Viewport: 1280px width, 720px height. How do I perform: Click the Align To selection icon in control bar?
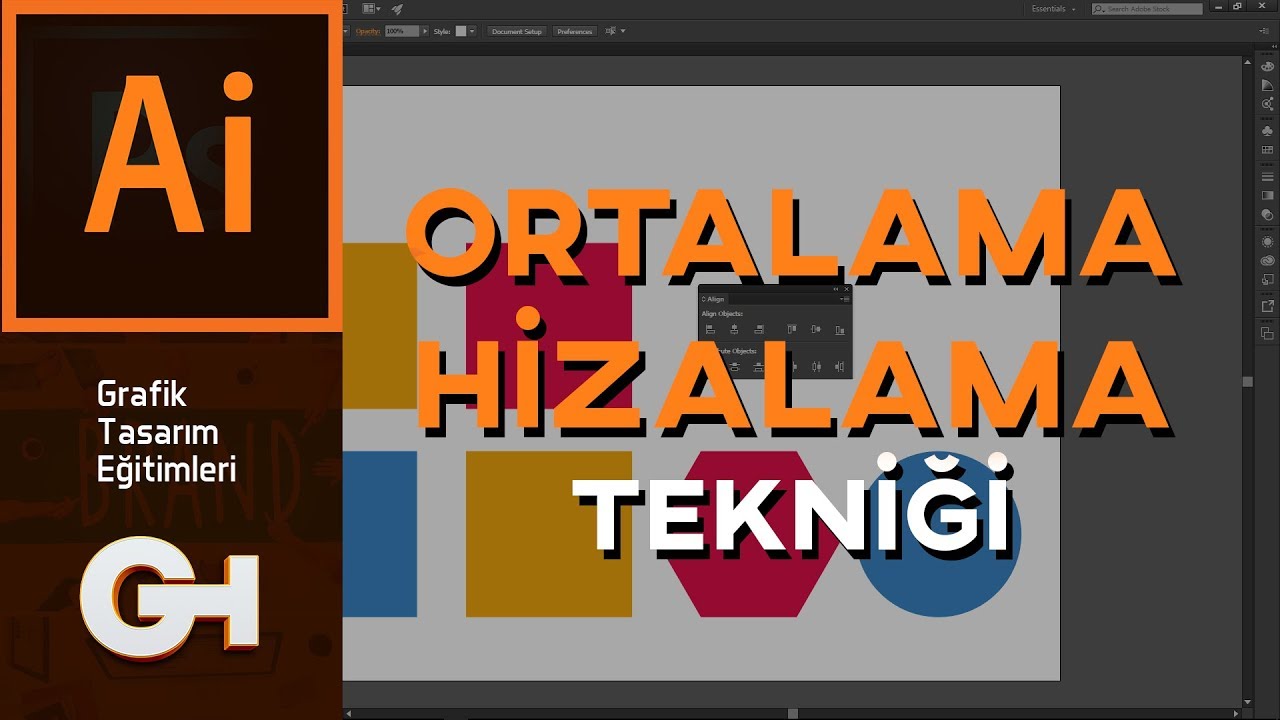point(610,31)
